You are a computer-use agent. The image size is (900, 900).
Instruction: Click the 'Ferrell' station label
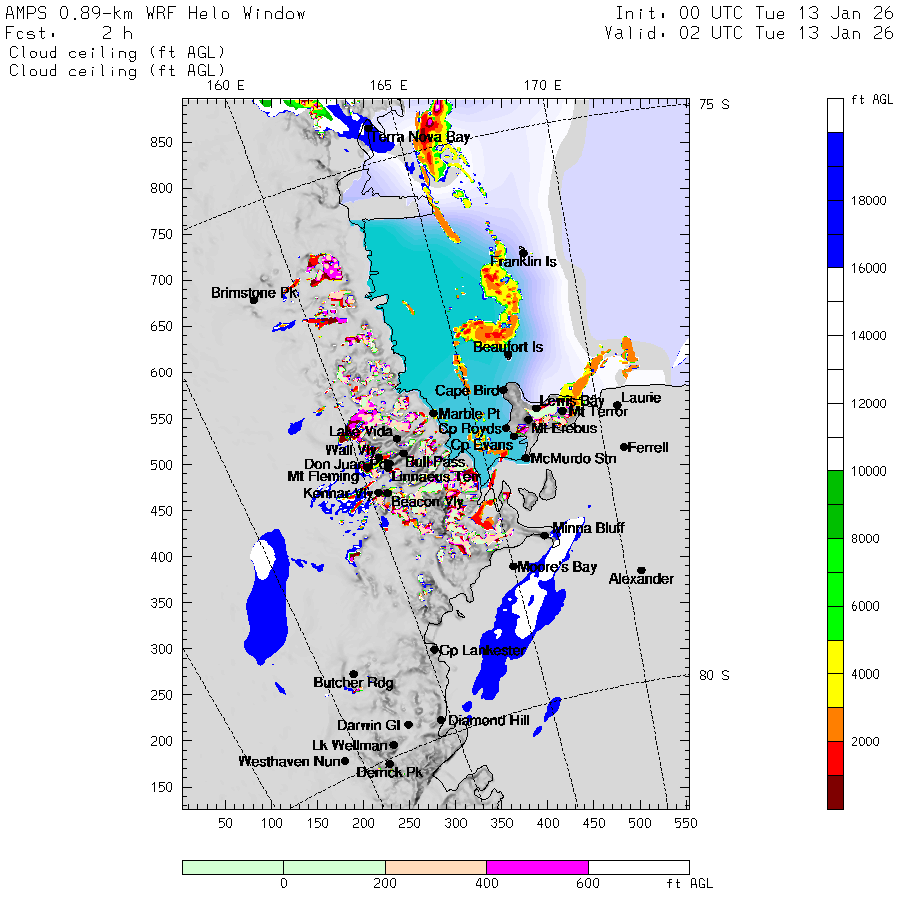pos(648,448)
